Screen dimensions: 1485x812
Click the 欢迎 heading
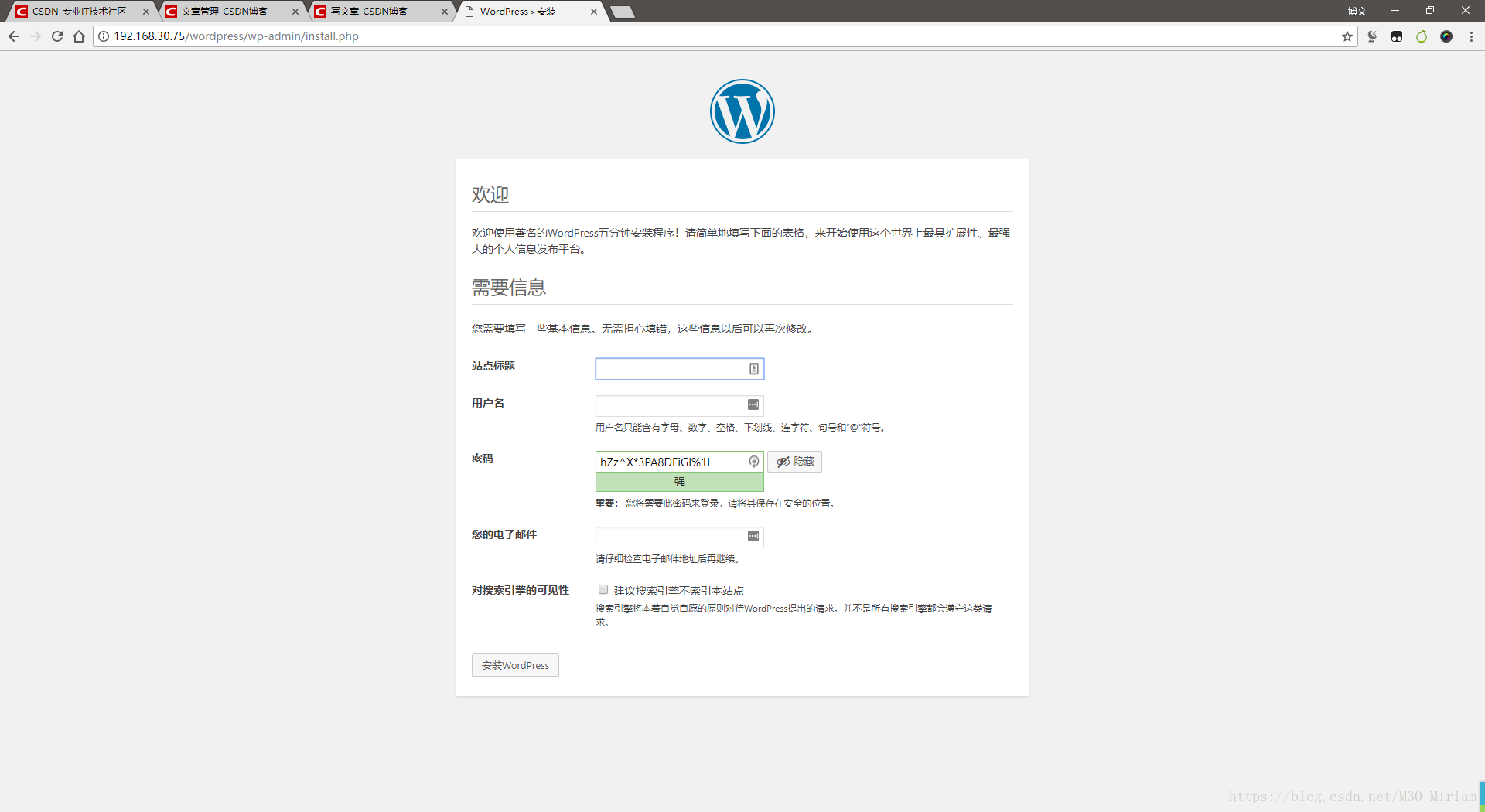coord(490,195)
